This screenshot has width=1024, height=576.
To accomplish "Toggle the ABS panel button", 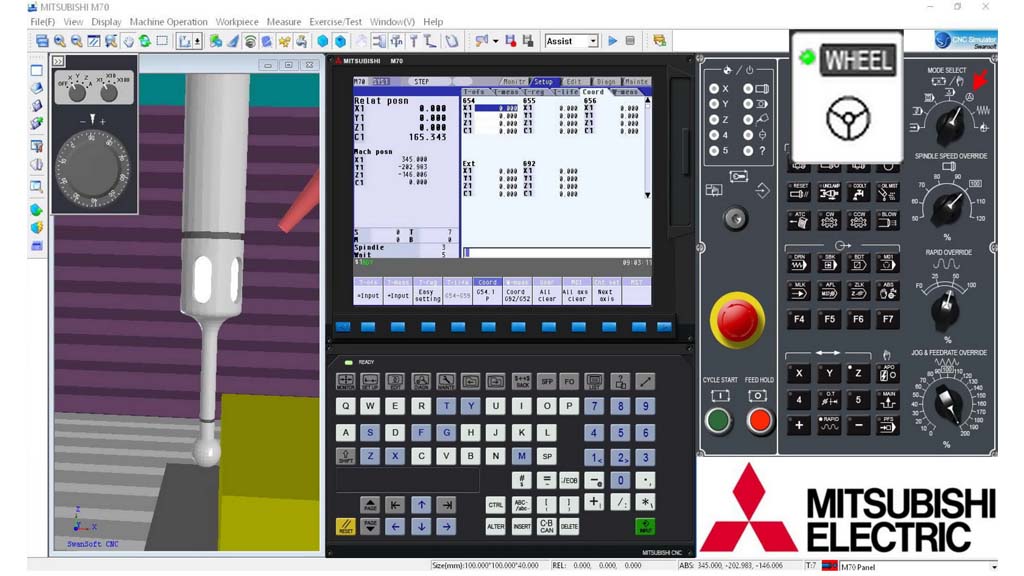I will (888, 291).
